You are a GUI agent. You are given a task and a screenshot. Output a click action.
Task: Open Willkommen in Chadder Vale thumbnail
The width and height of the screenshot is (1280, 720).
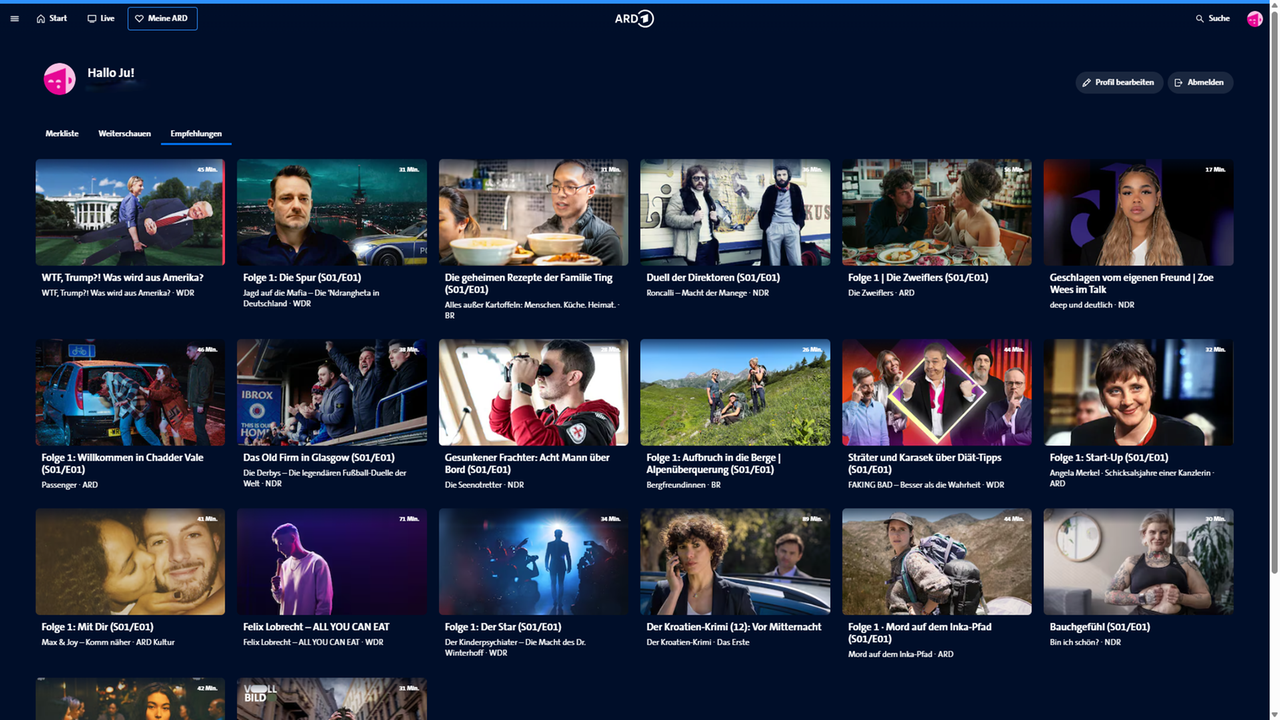click(x=130, y=392)
